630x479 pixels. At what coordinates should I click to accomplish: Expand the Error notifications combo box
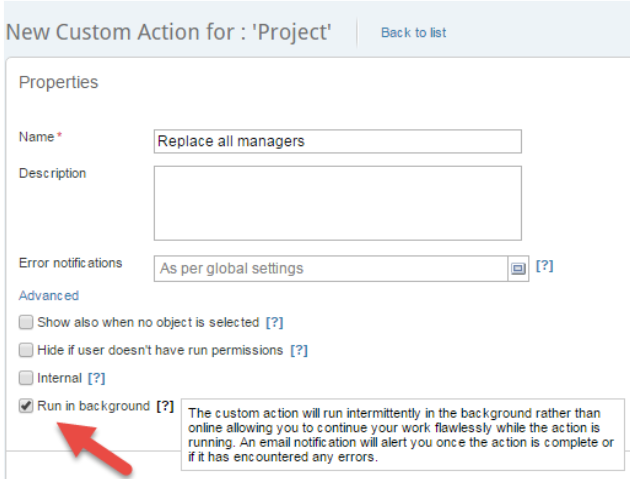click(331, 268)
